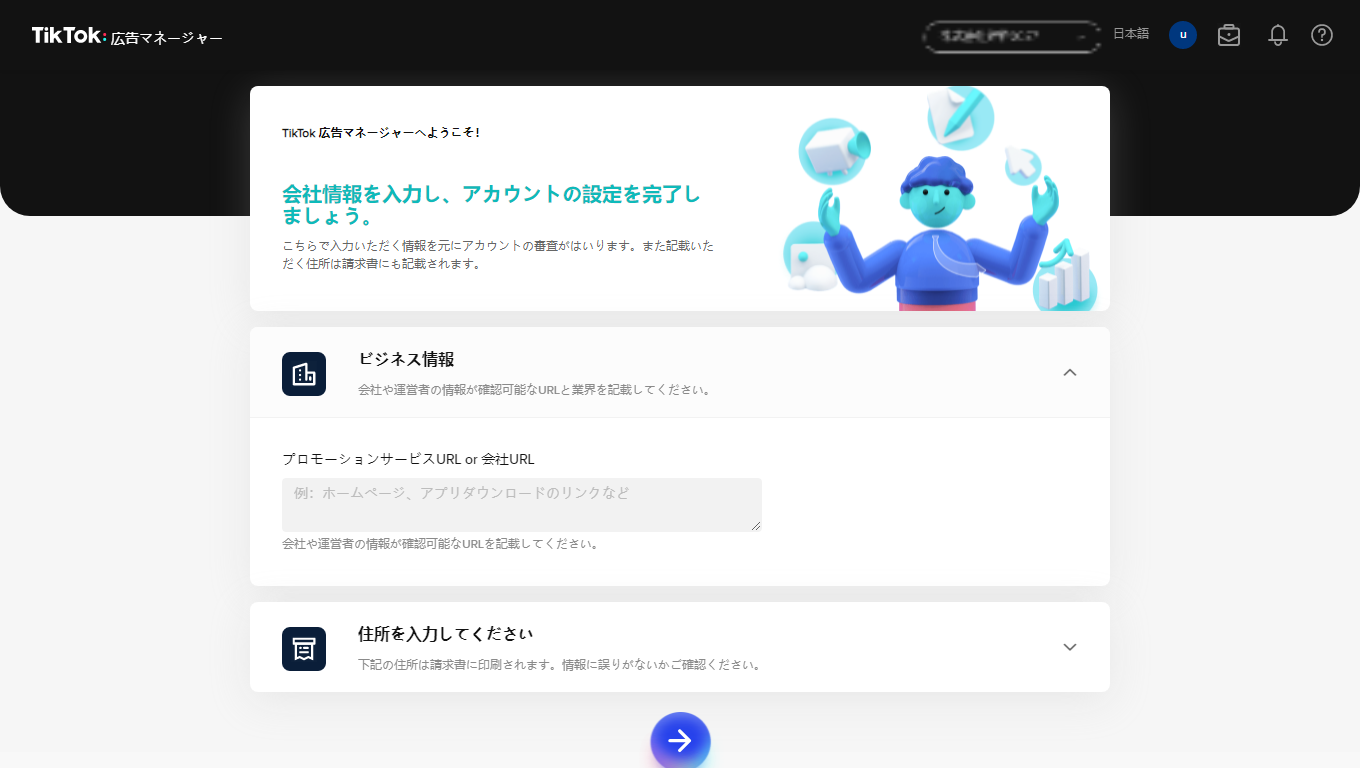Click the 住所を入力してください section heading

[x=445, y=634]
